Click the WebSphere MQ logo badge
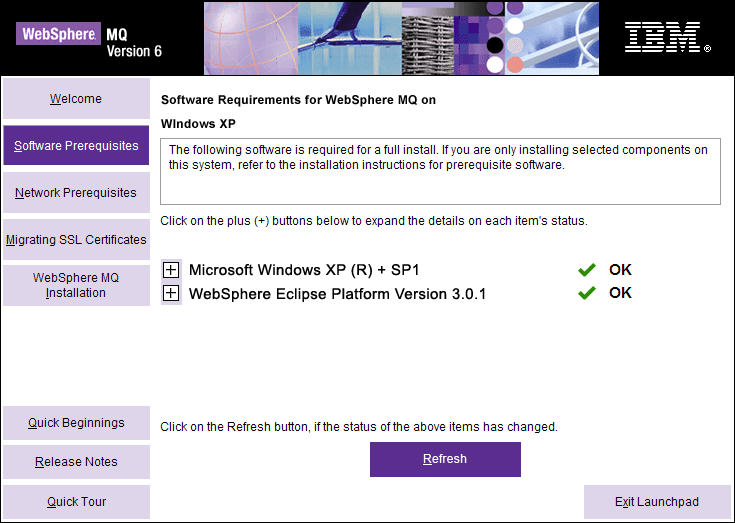This screenshot has width=735, height=523. (58, 34)
